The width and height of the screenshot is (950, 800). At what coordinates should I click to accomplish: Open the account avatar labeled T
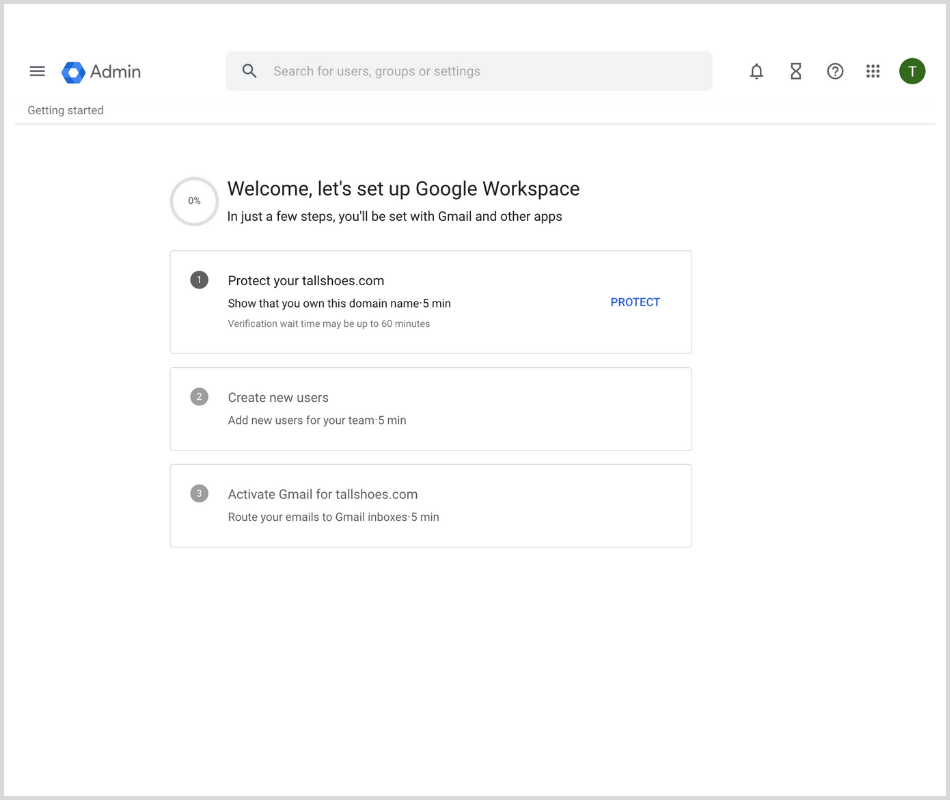point(912,72)
